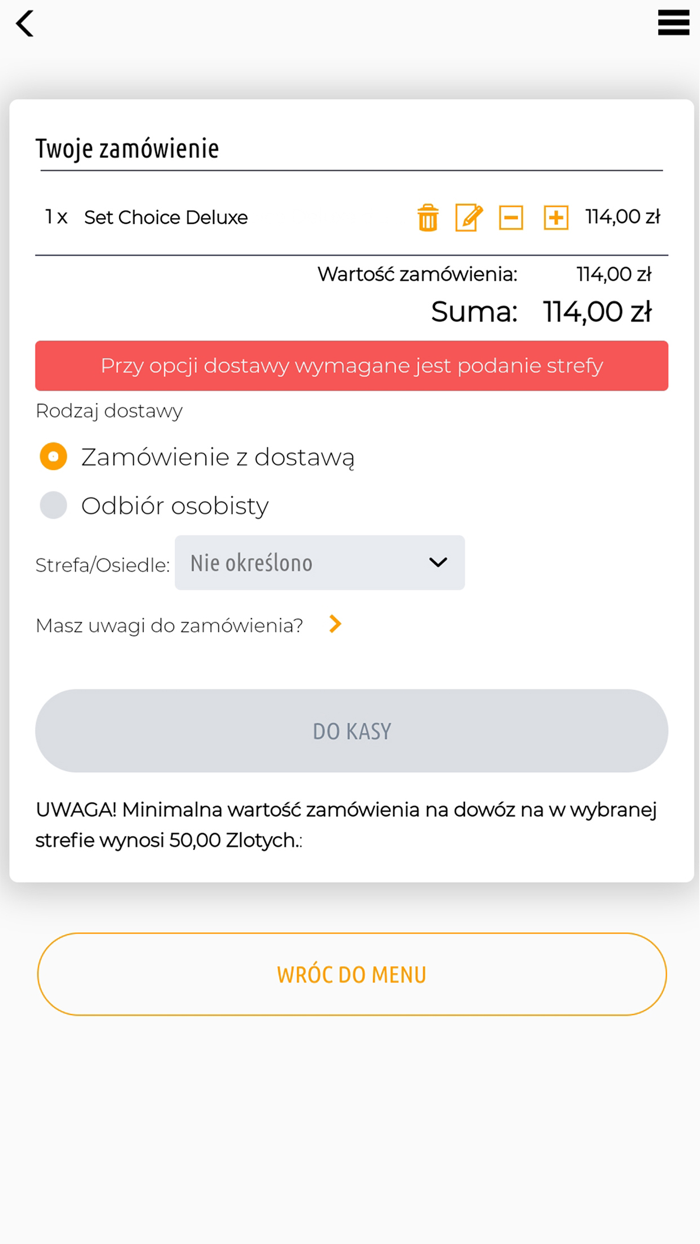Open the hamburger menu at top right
The width and height of the screenshot is (700, 1244).
673,23
